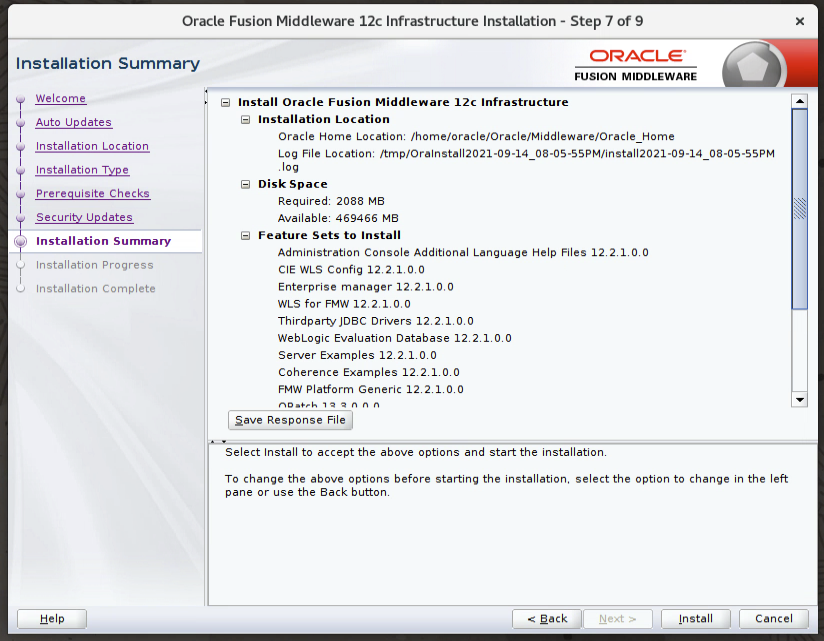Click the Installation Location step bullet icon
This screenshot has width=824, height=641.
point(20,147)
